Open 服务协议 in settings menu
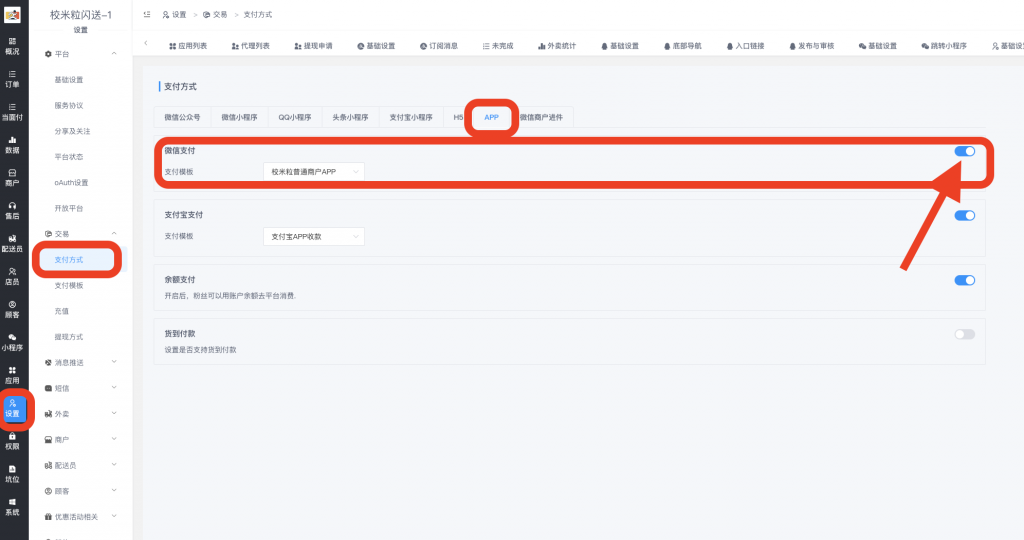The width and height of the screenshot is (1024, 540). pyautogui.click(x=69, y=105)
